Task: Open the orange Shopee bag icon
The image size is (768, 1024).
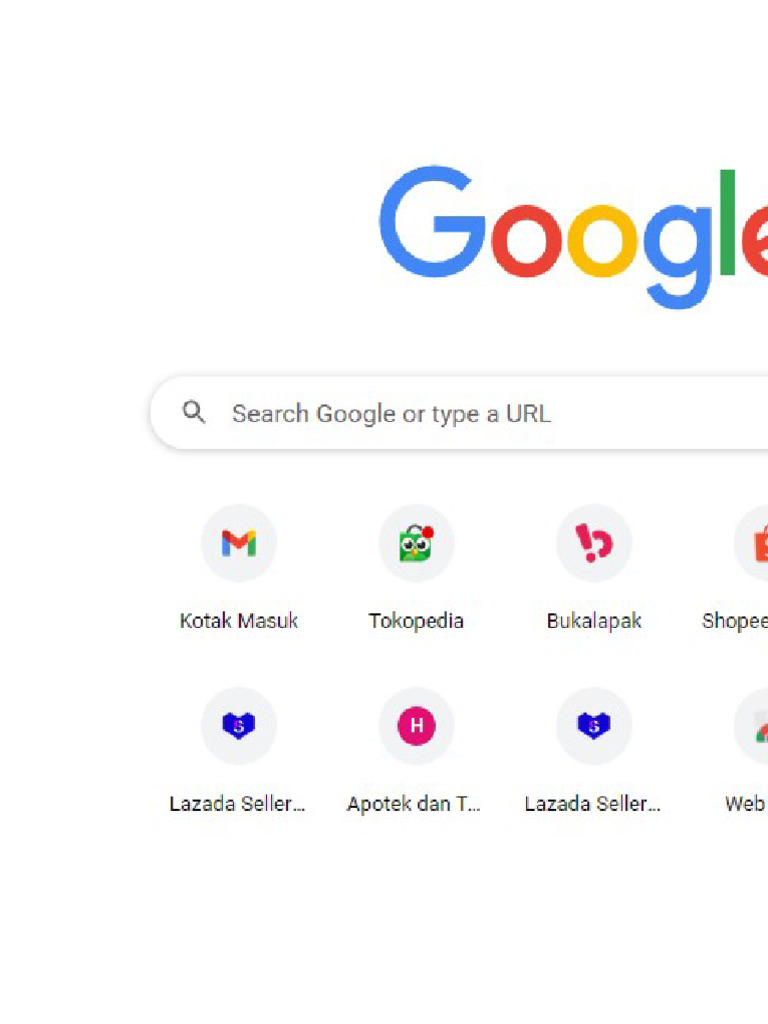Action: pyautogui.click(x=755, y=543)
